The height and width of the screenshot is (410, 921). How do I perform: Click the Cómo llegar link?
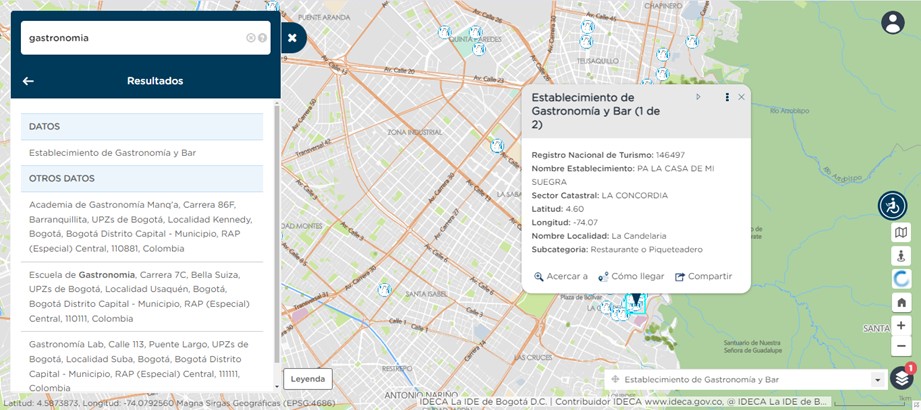tap(631, 277)
